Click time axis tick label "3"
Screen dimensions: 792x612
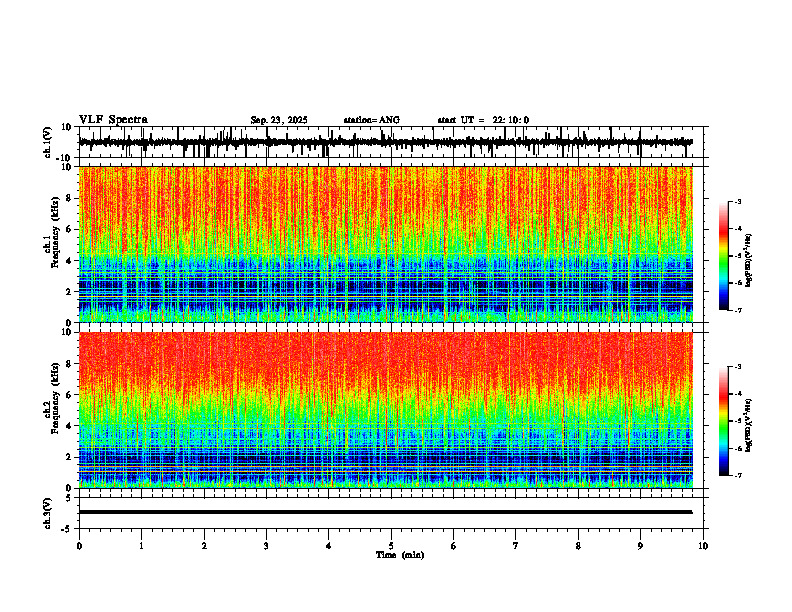tap(266, 546)
